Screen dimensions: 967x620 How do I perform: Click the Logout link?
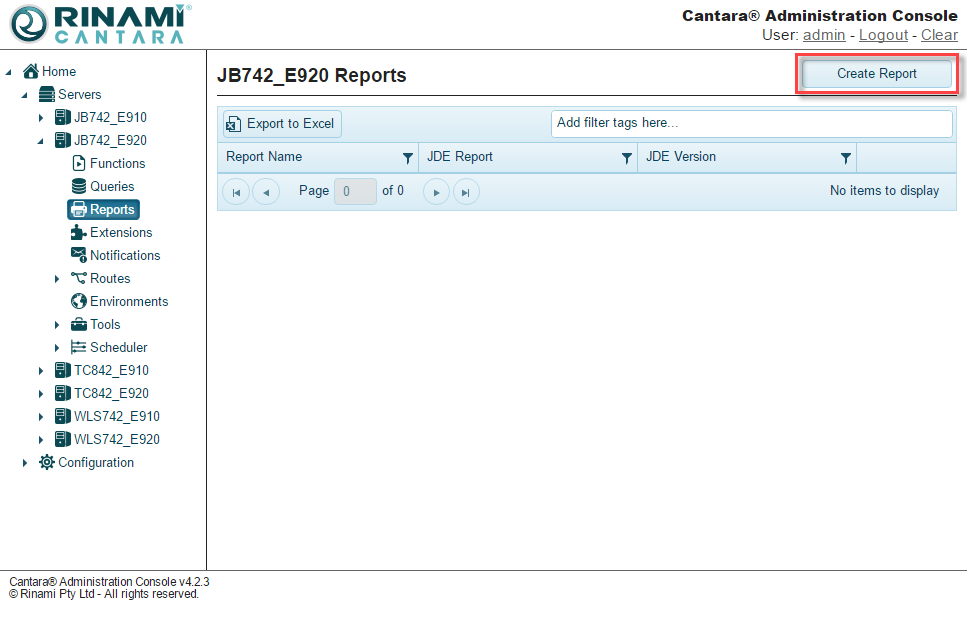click(883, 35)
